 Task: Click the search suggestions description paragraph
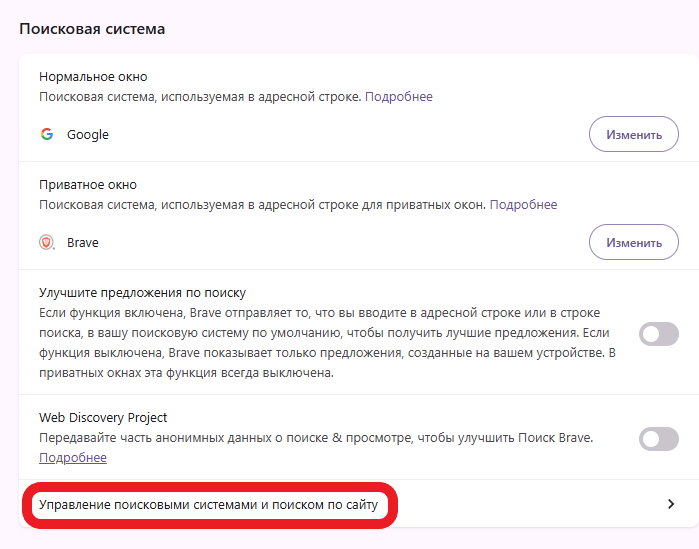click(x=328, y=343)
